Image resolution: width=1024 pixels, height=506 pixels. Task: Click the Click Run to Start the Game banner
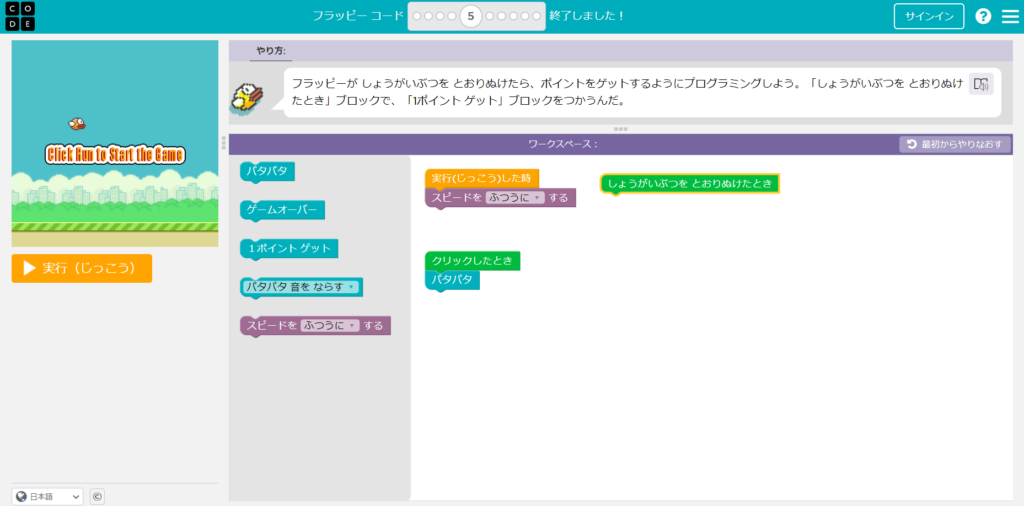[x=115, y=155]
